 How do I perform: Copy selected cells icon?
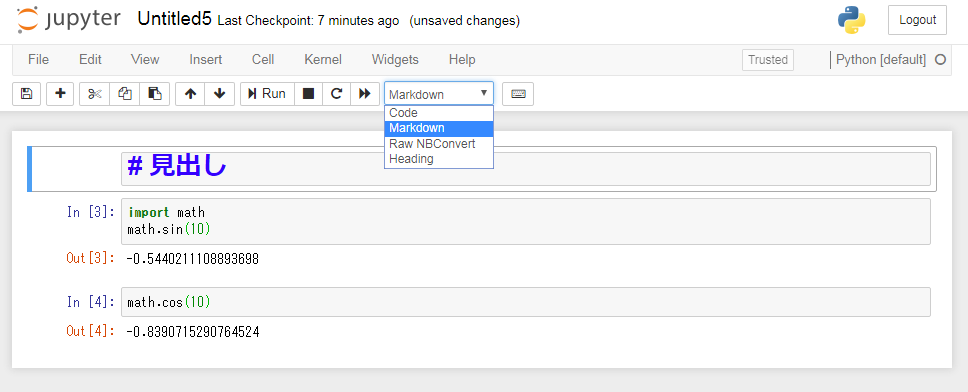[125, 94]
